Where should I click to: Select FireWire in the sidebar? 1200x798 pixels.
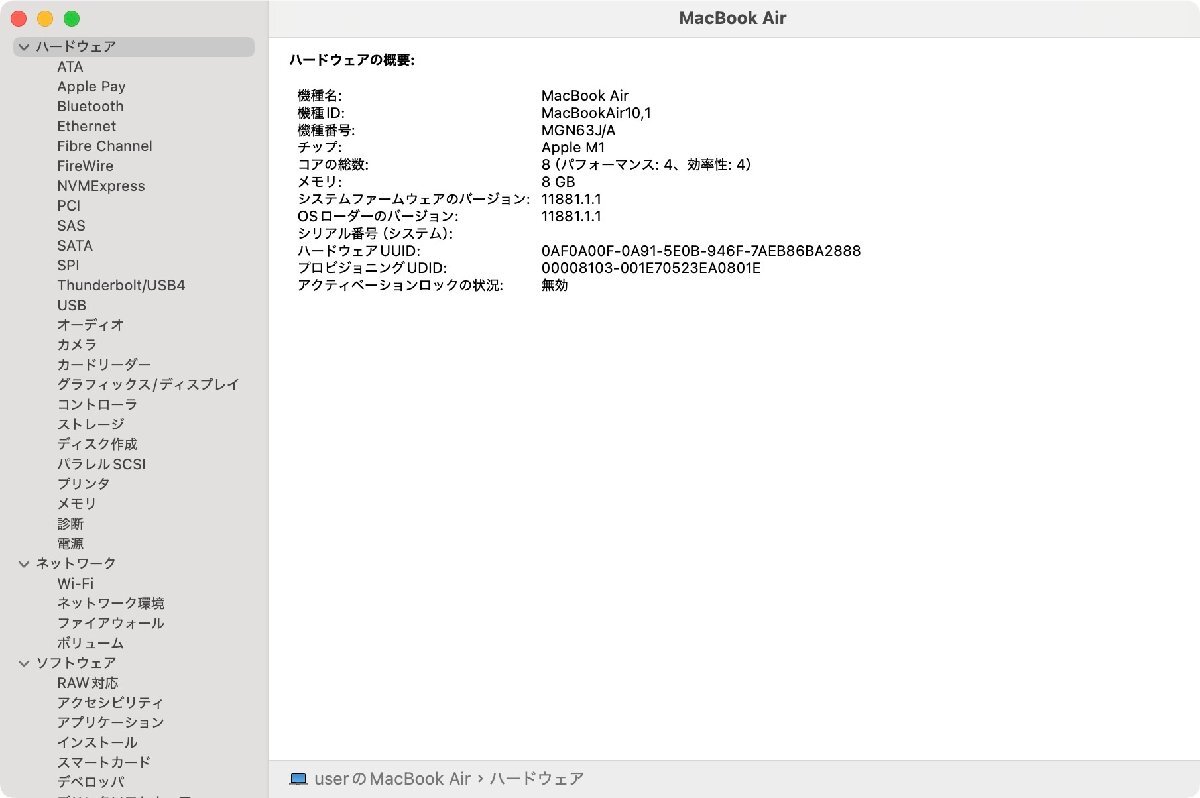coord(85,166)
